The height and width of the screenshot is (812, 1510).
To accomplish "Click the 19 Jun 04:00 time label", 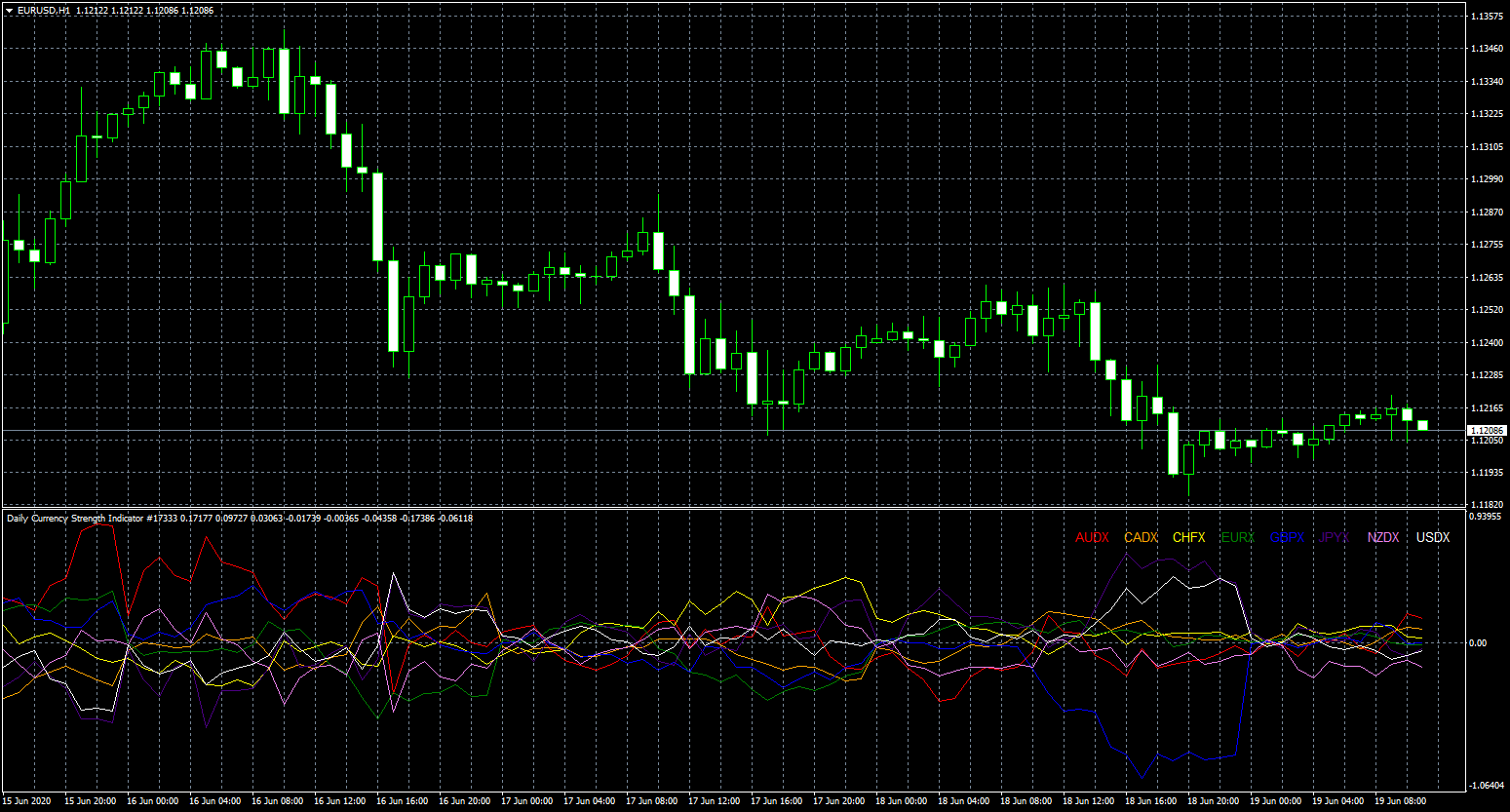I will click(1338, 801).
